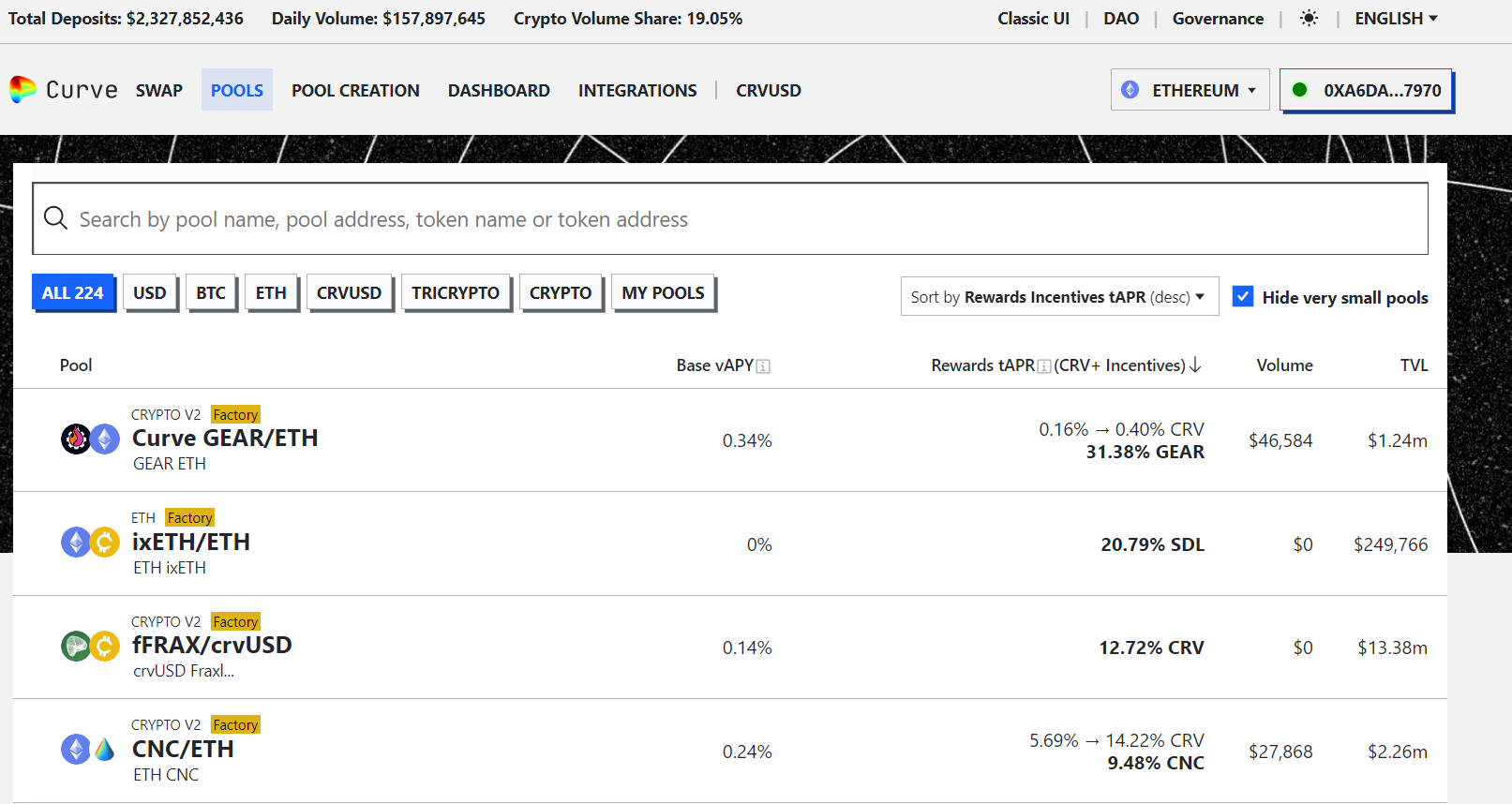The image size is (1512, 804).
Task: Open the Curve GEAR/ETH pool
Action: click(x=225, y=438)
